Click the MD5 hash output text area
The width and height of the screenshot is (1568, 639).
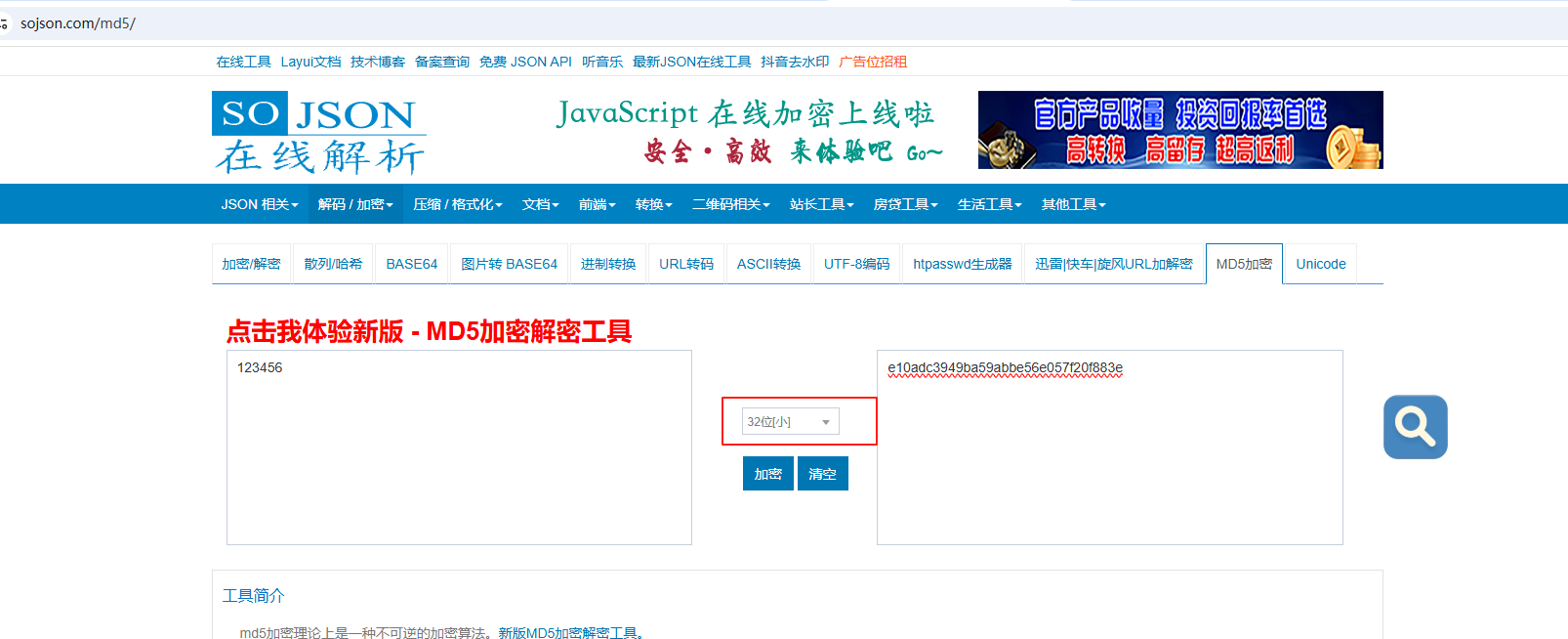1109,447
